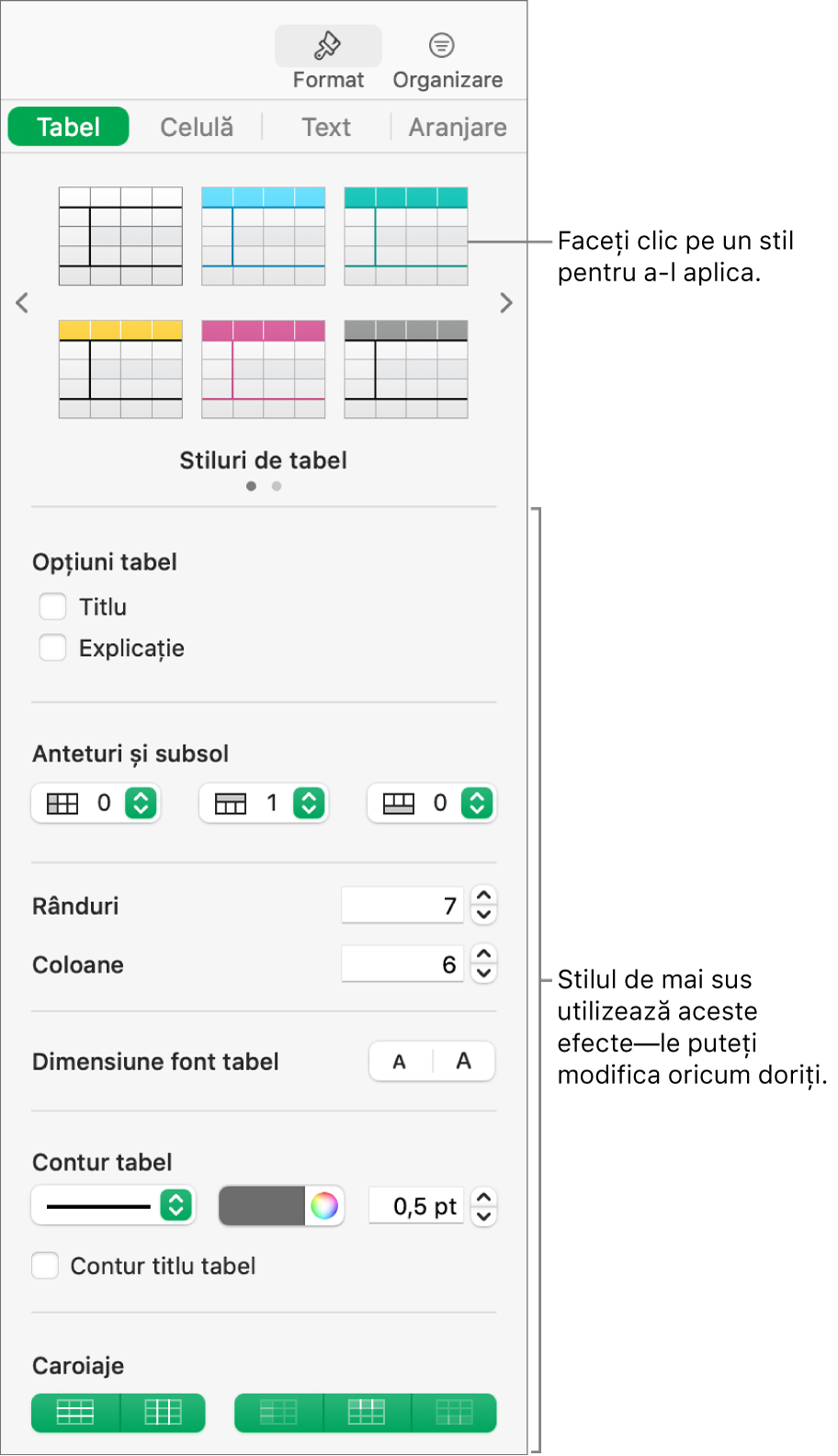Enable the Titlu checkbox
The height and width of the screenshot is (1456, 838).
tap(52, 606)
